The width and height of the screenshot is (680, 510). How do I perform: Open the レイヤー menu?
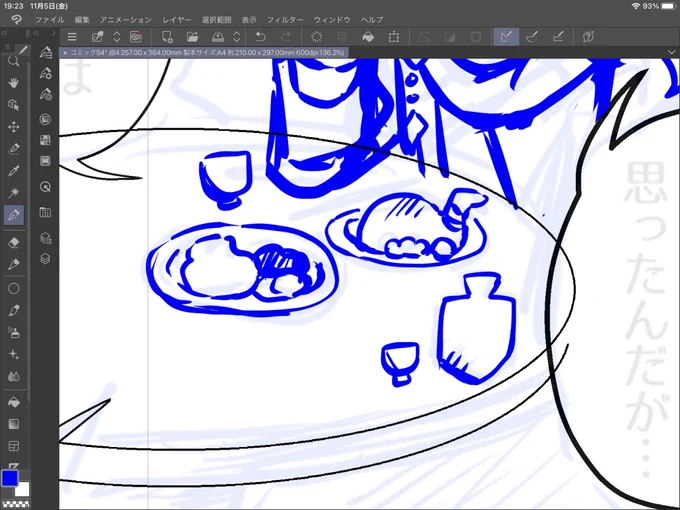[177, 20]
